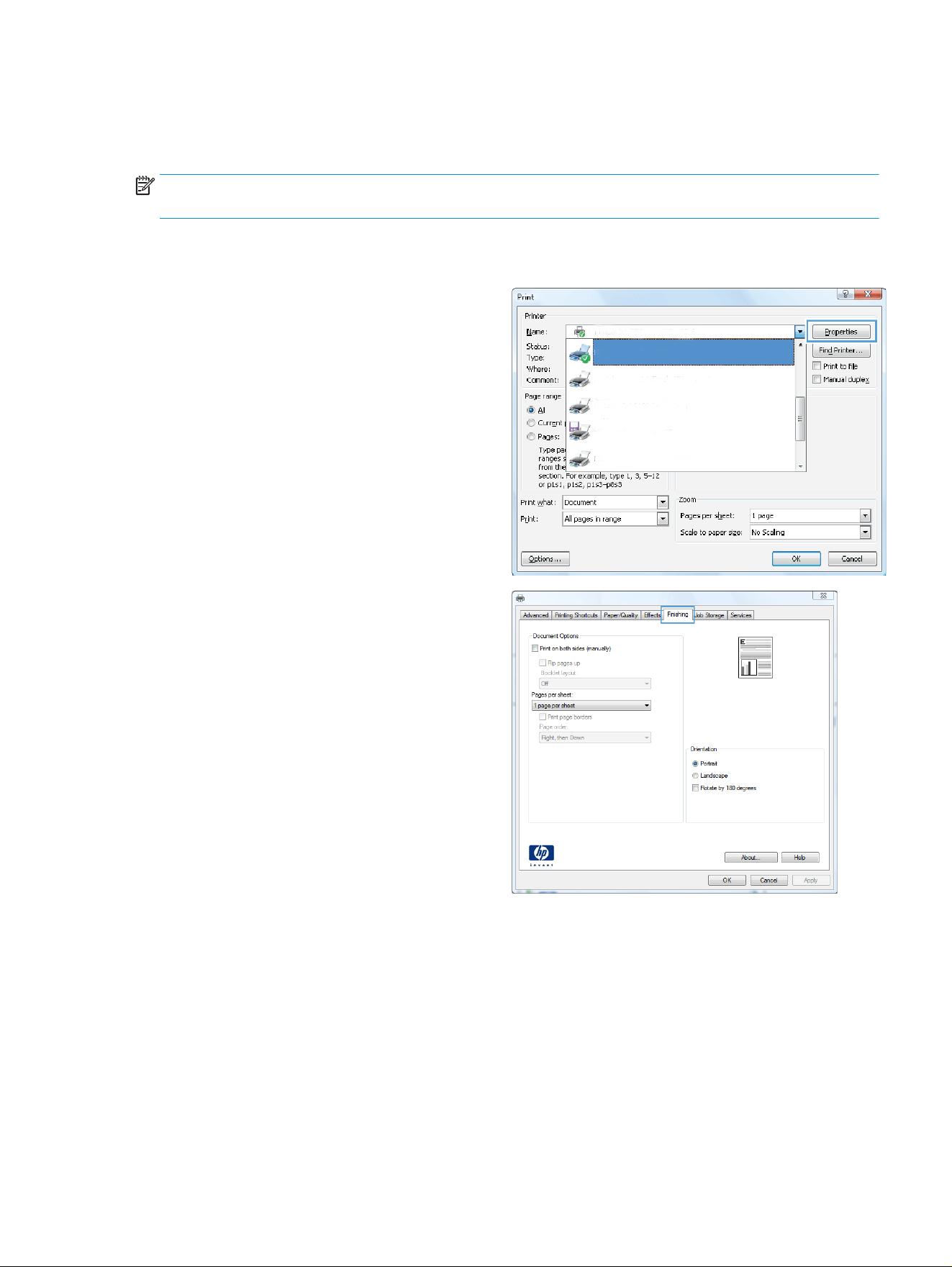Image resolution: width=952 pixels, height=1267 pixels.
Task: Enable the Print to file checkbox
Action: coord(817,366)
